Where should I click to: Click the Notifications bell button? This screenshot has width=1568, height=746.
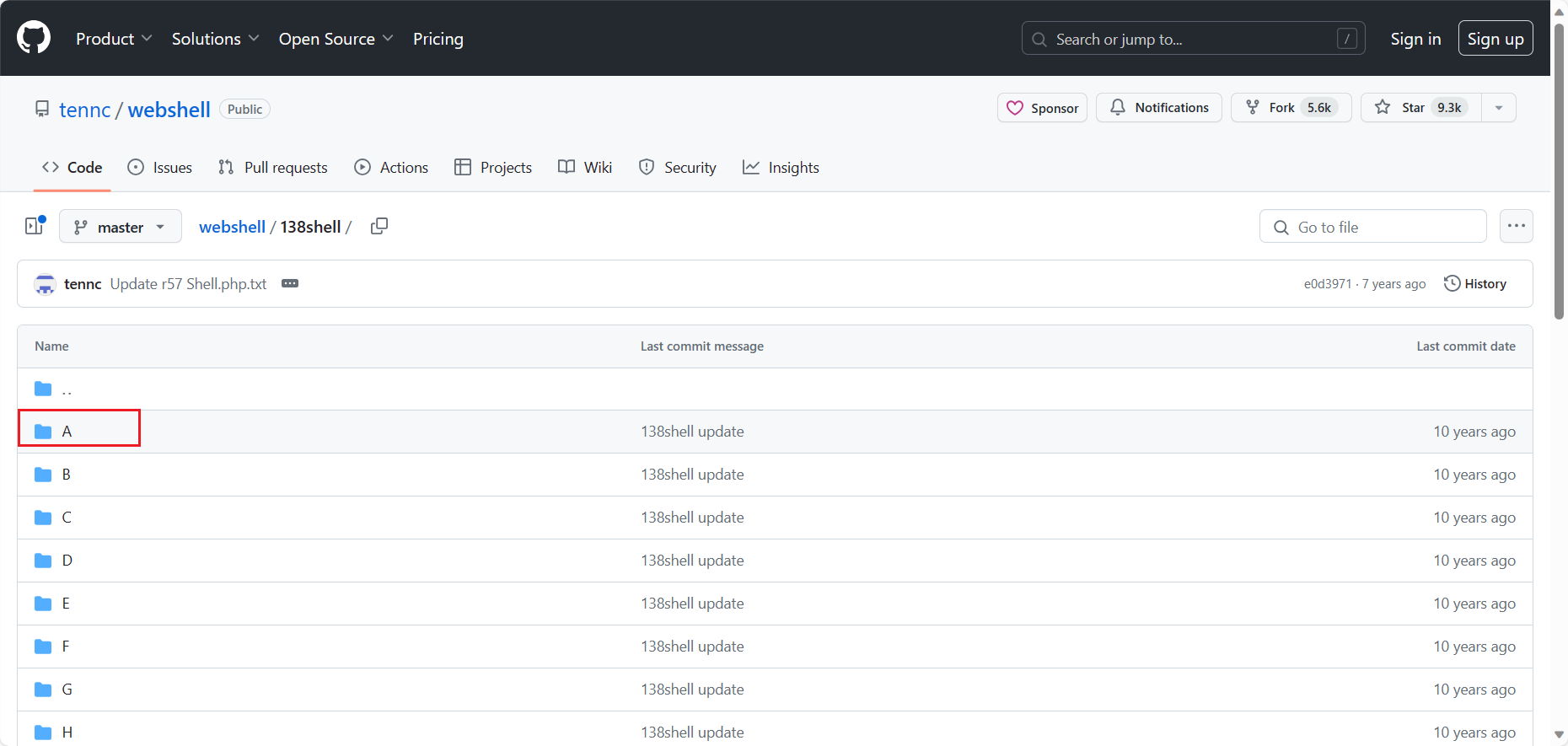pyautogui.click(x=1159, y=108)
